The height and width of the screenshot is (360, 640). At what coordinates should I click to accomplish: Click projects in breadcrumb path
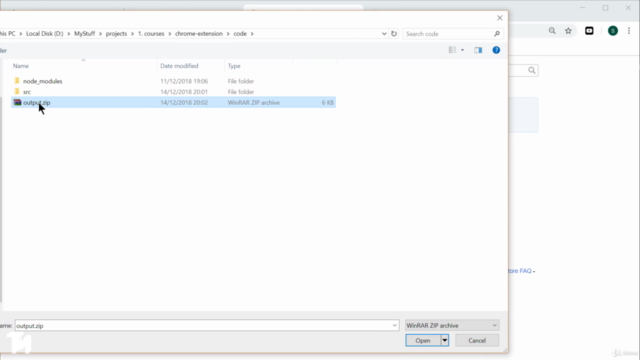click(x=116, y=34)
